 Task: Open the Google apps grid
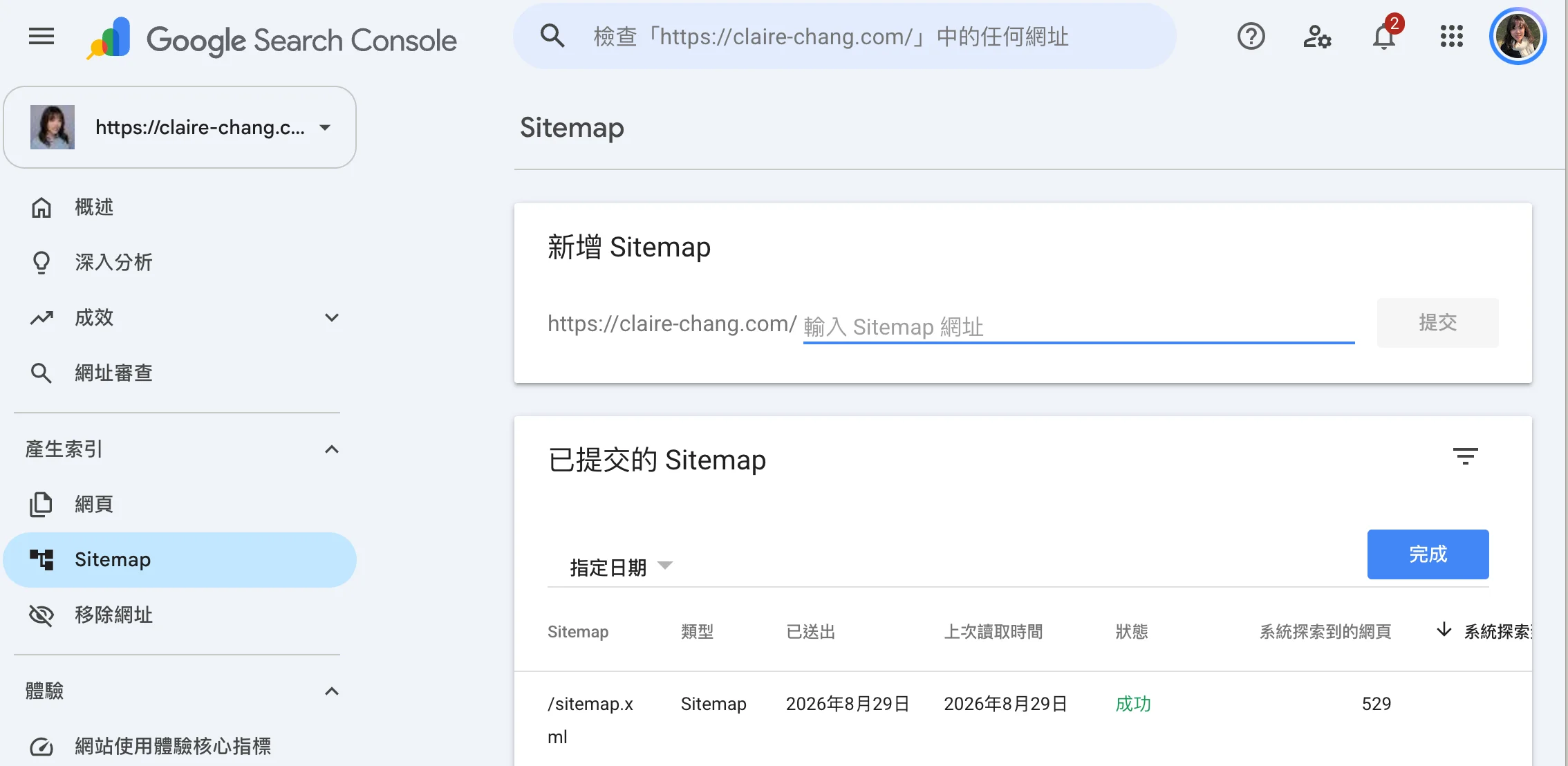click(1451, 36)
